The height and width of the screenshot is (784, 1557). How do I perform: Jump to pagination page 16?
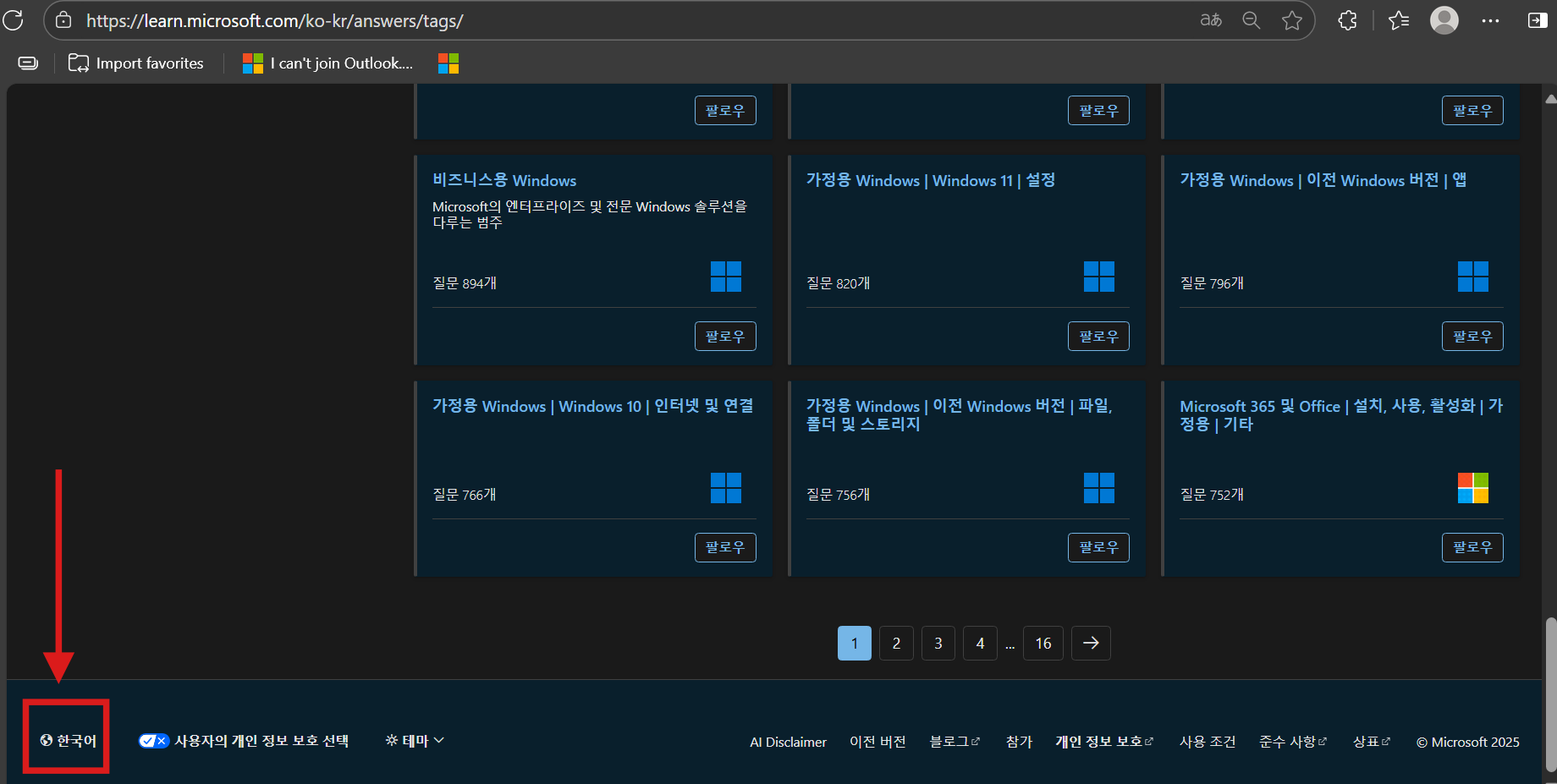pos(1043,643)
